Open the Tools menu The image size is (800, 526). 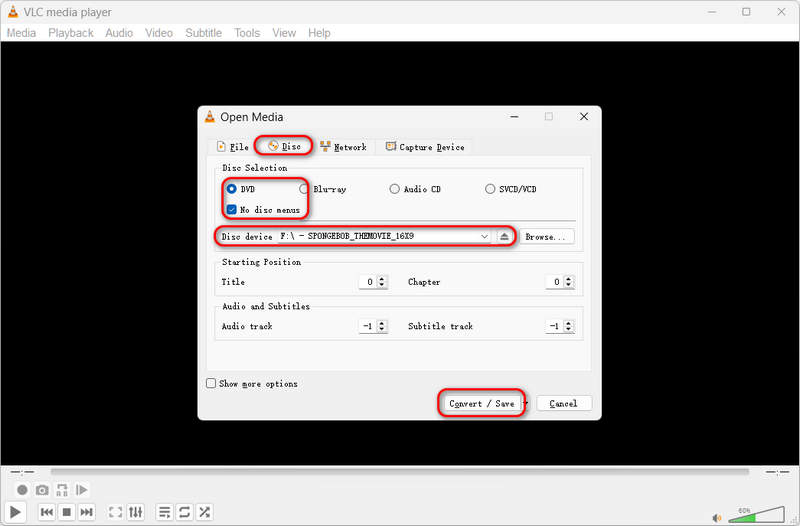pos(247,33)
